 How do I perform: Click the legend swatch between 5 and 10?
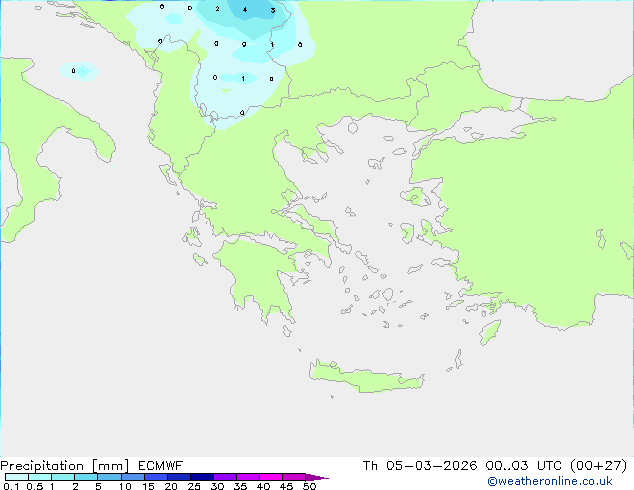109,477
